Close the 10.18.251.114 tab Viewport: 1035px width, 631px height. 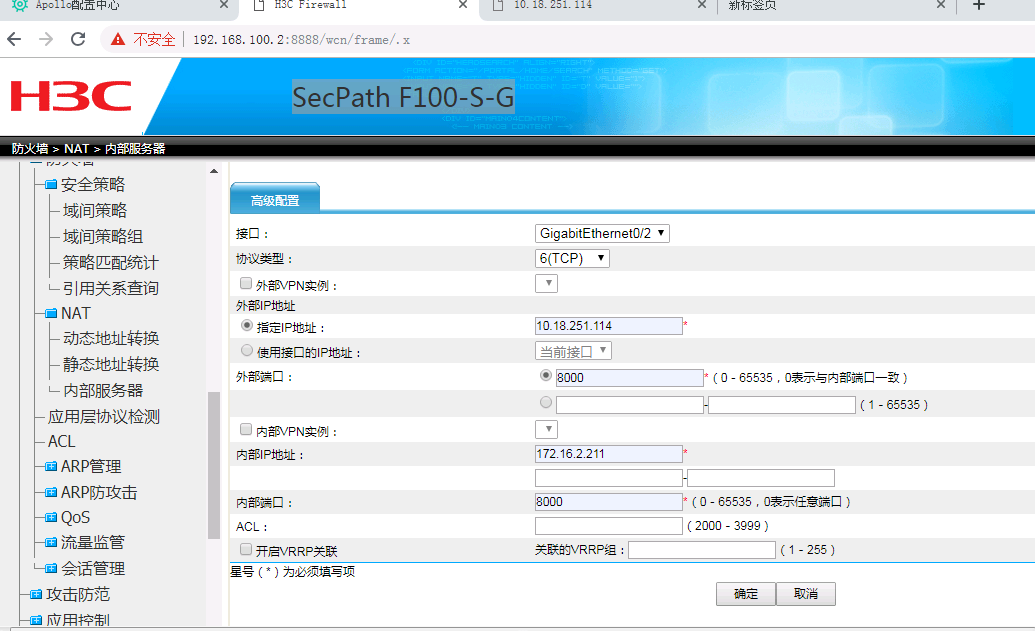pyautogui.click(x=702, y=5)
